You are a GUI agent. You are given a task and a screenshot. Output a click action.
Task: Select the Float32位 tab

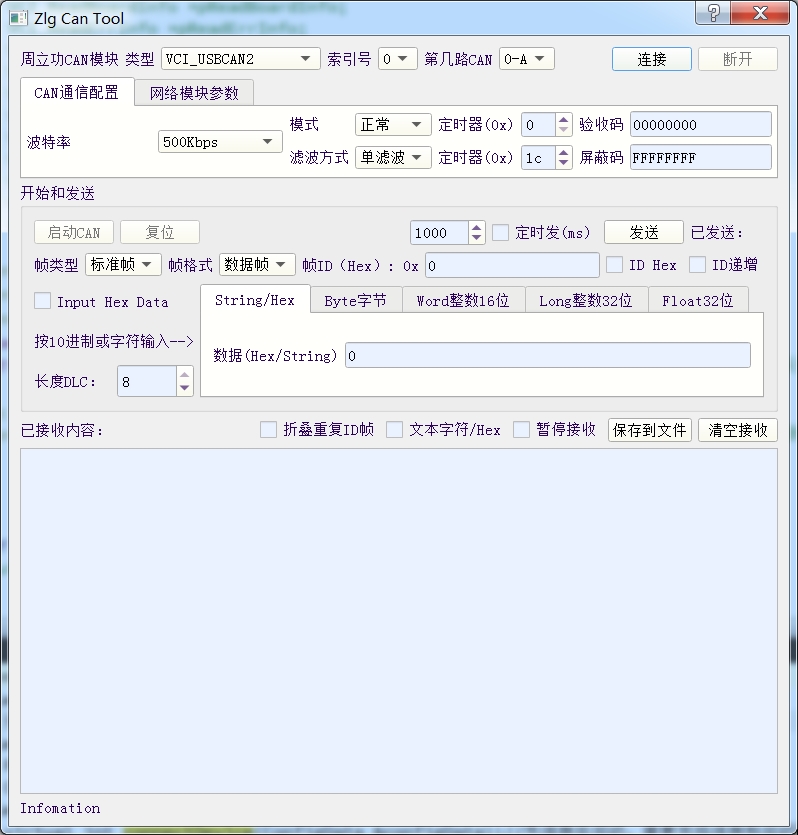(x=697, y=301)
